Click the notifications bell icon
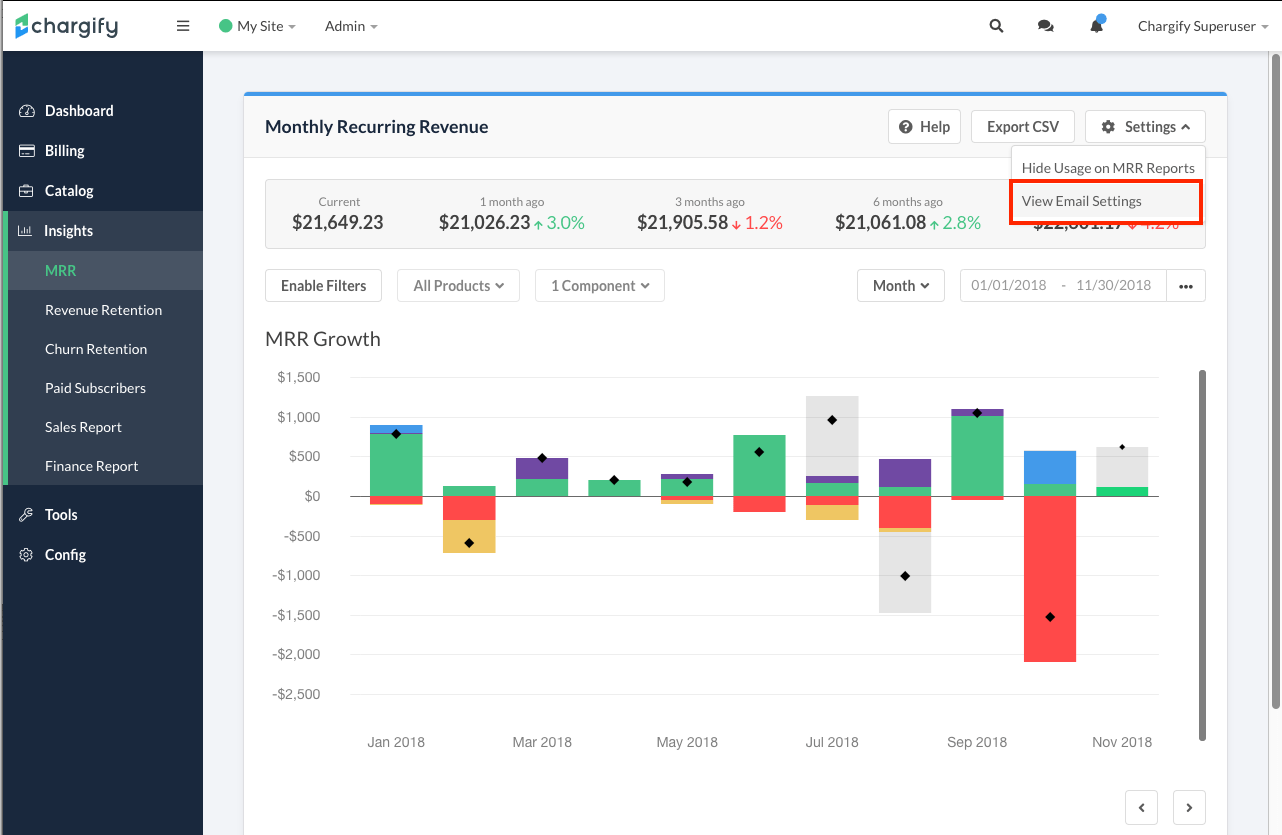The image size is (1282, 835). (x=1097, y=26)
